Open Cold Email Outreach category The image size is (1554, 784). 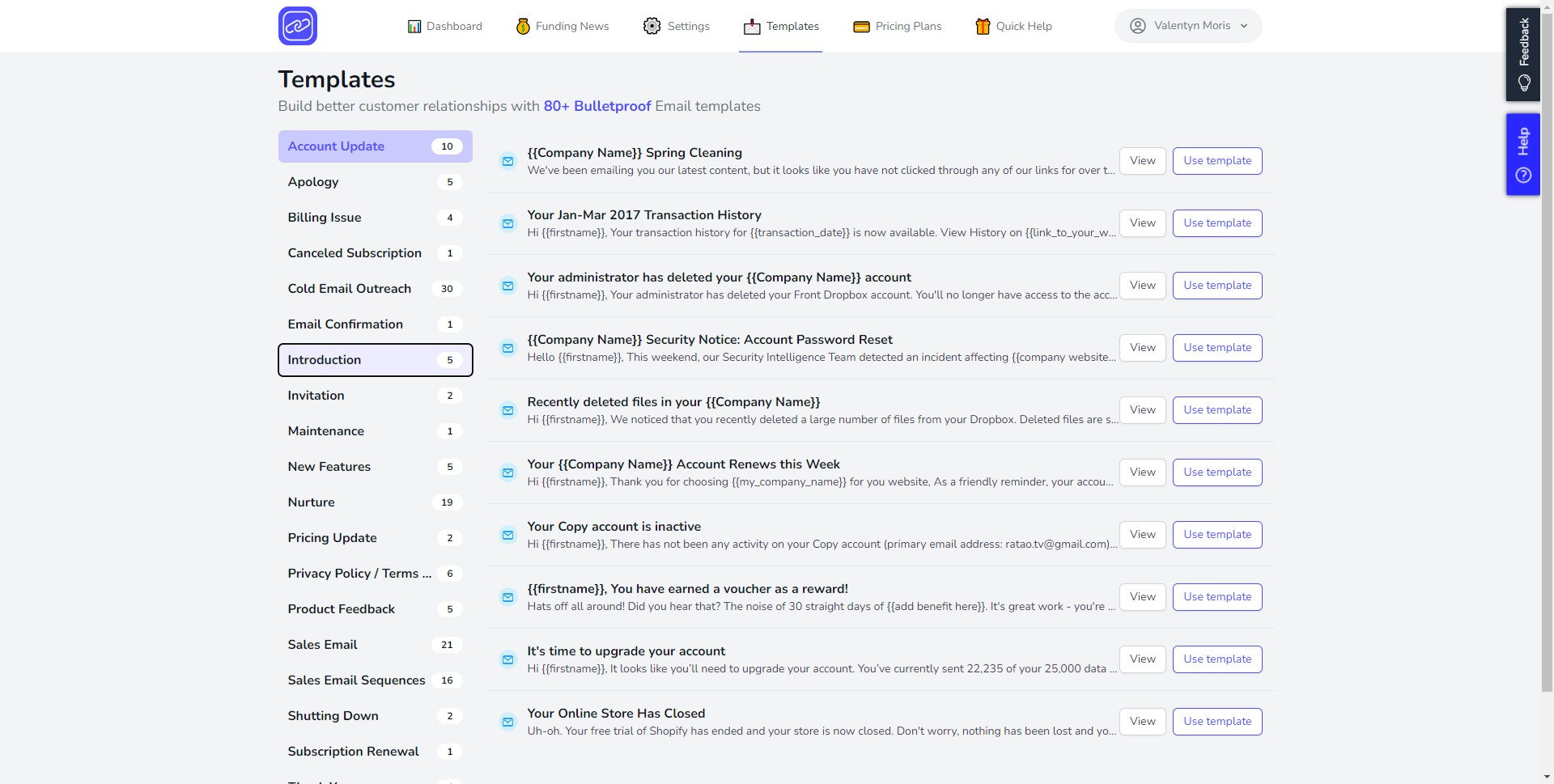375,289
